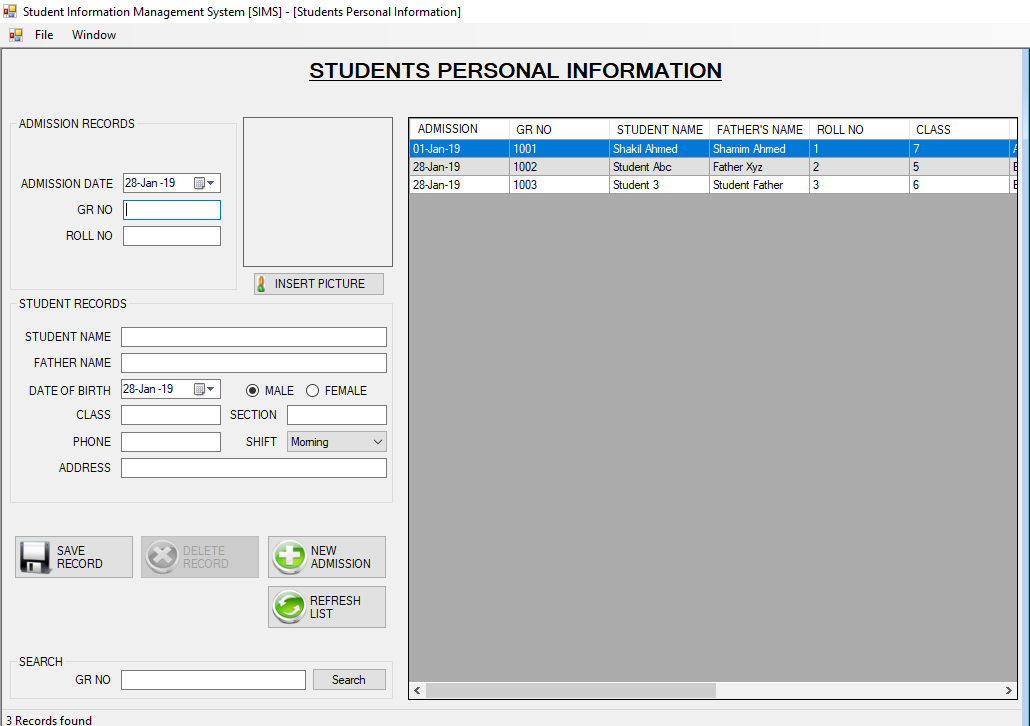
Task: Click the SIMS application icon in title bar
Action: pos(9,11)
